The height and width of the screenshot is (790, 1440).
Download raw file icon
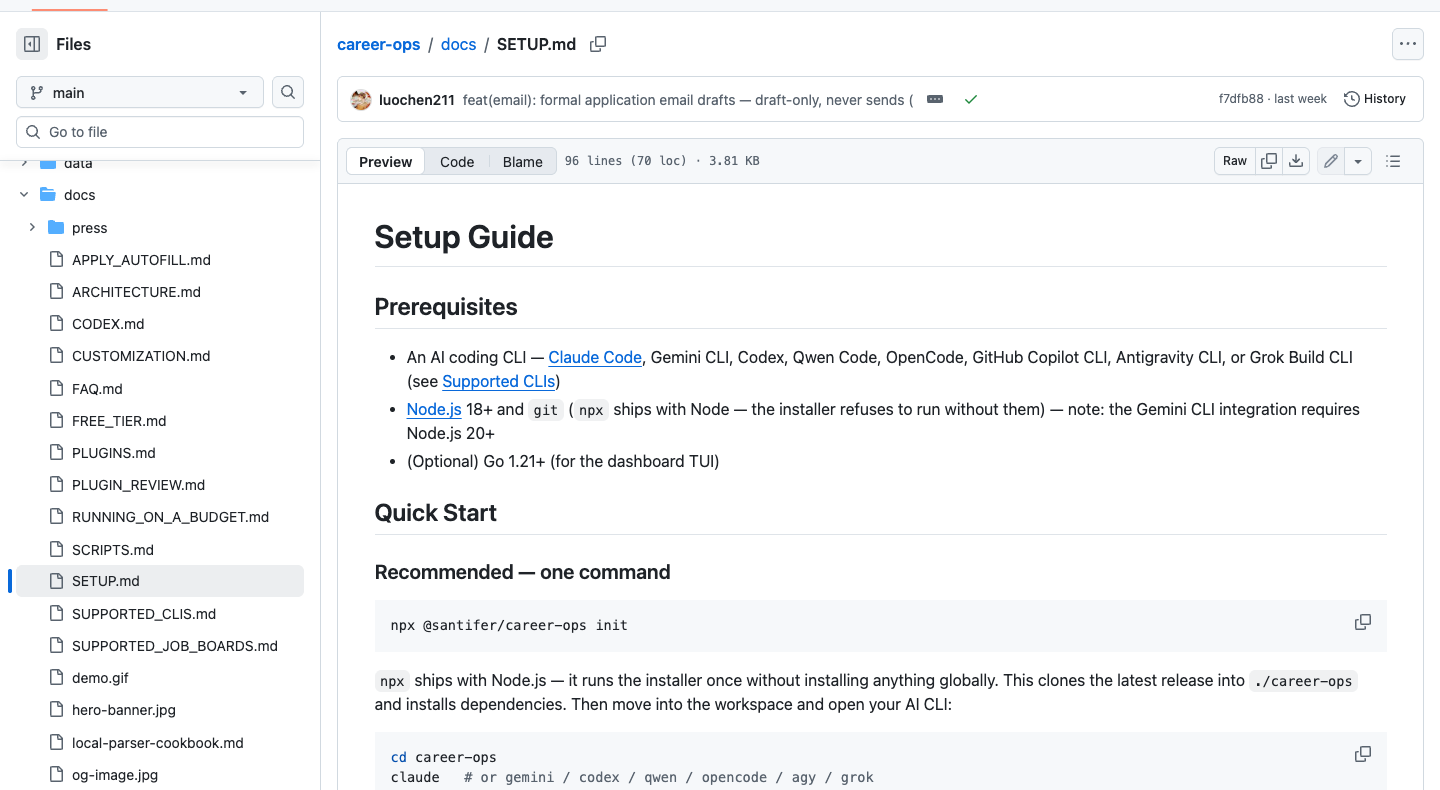click(x=1296, y=161)
